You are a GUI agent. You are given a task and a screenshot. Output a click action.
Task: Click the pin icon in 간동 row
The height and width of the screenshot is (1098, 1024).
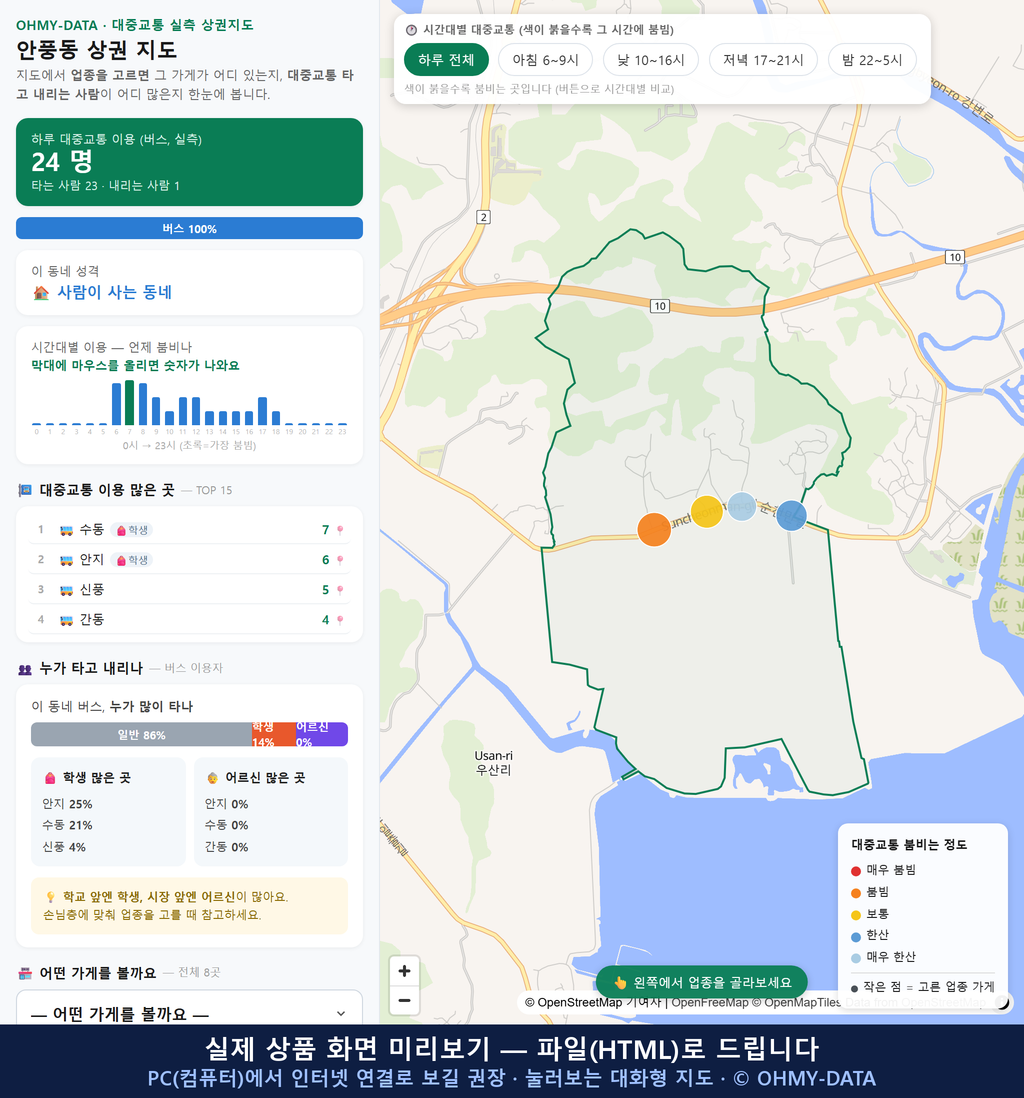tap(340, 620)
